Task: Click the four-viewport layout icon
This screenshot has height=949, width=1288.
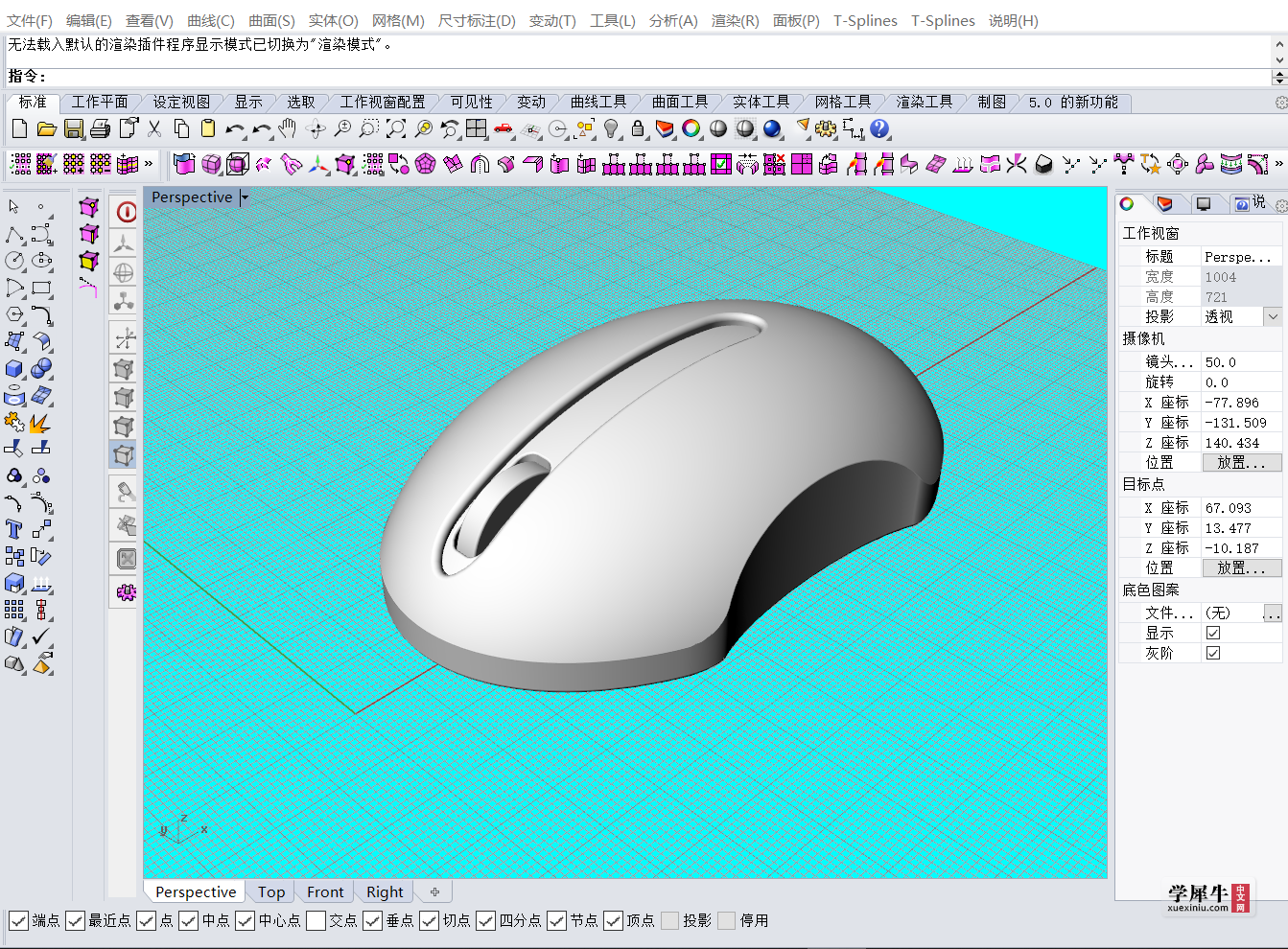Action: pyautogui.click(x=477, y=128)
